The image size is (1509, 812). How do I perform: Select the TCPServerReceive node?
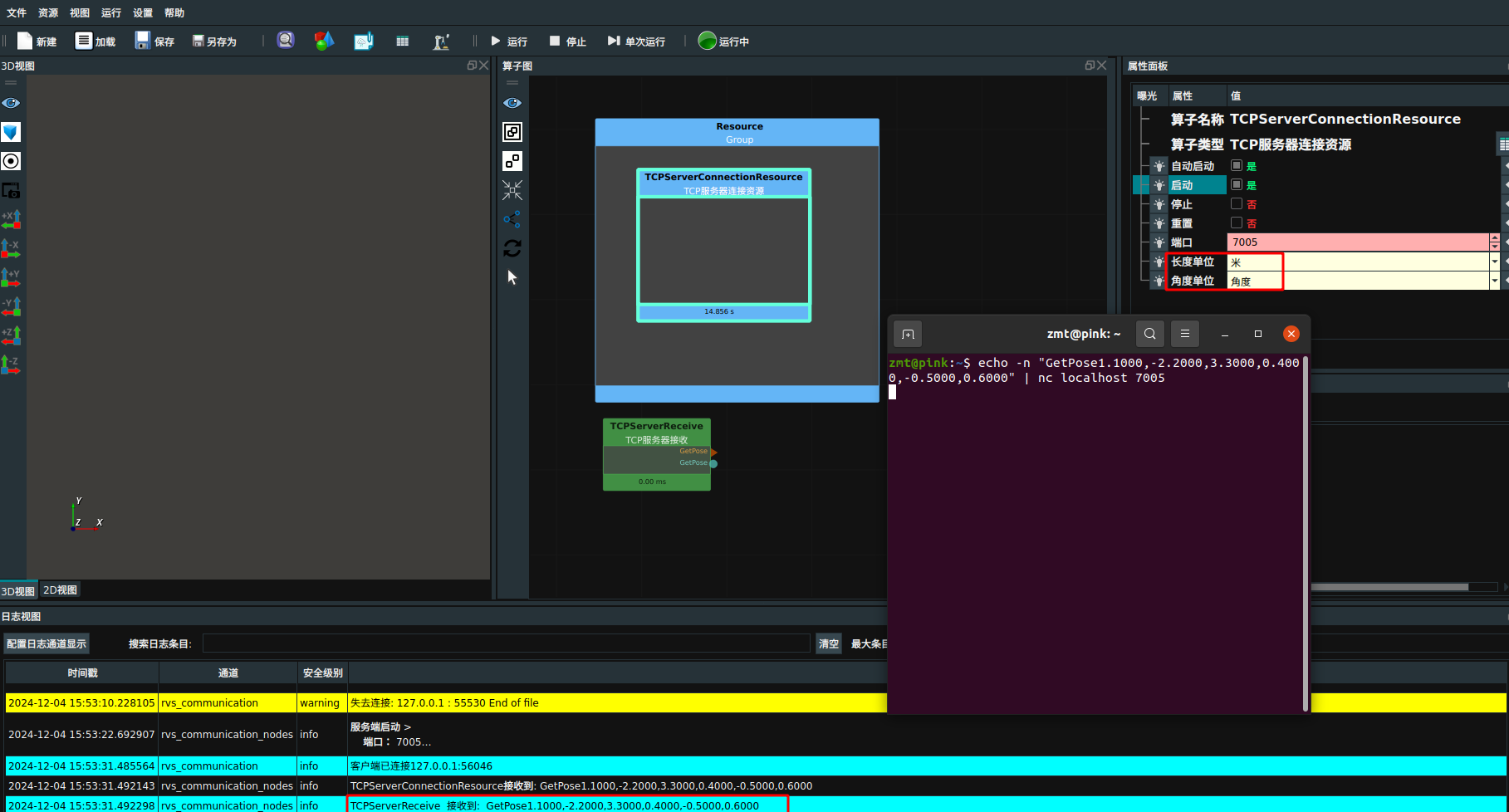tap(656, 454)
